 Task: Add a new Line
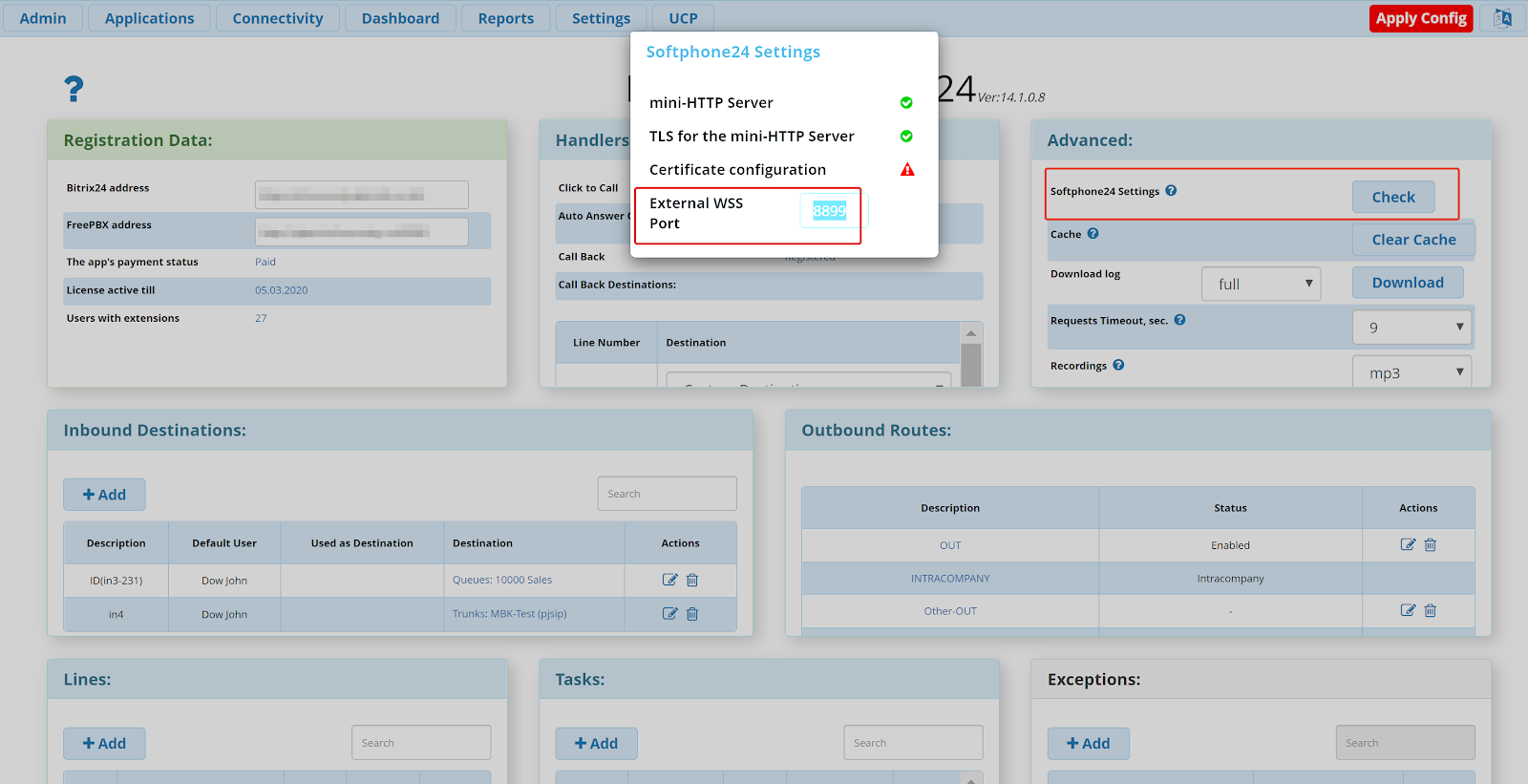pyautogui.click(x=104, y=744)
